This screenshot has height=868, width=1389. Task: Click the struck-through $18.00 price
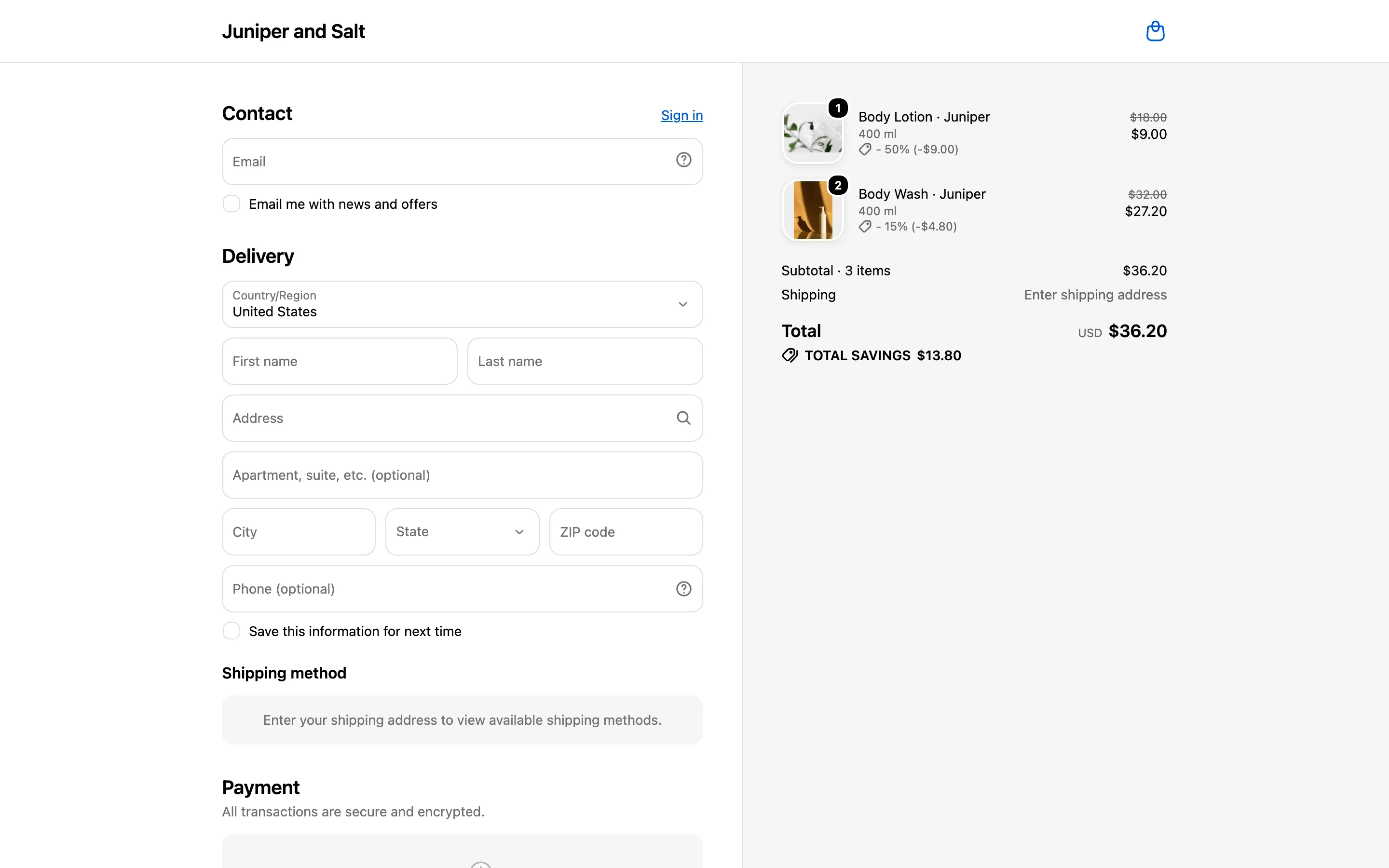[x=1148, y=117]
